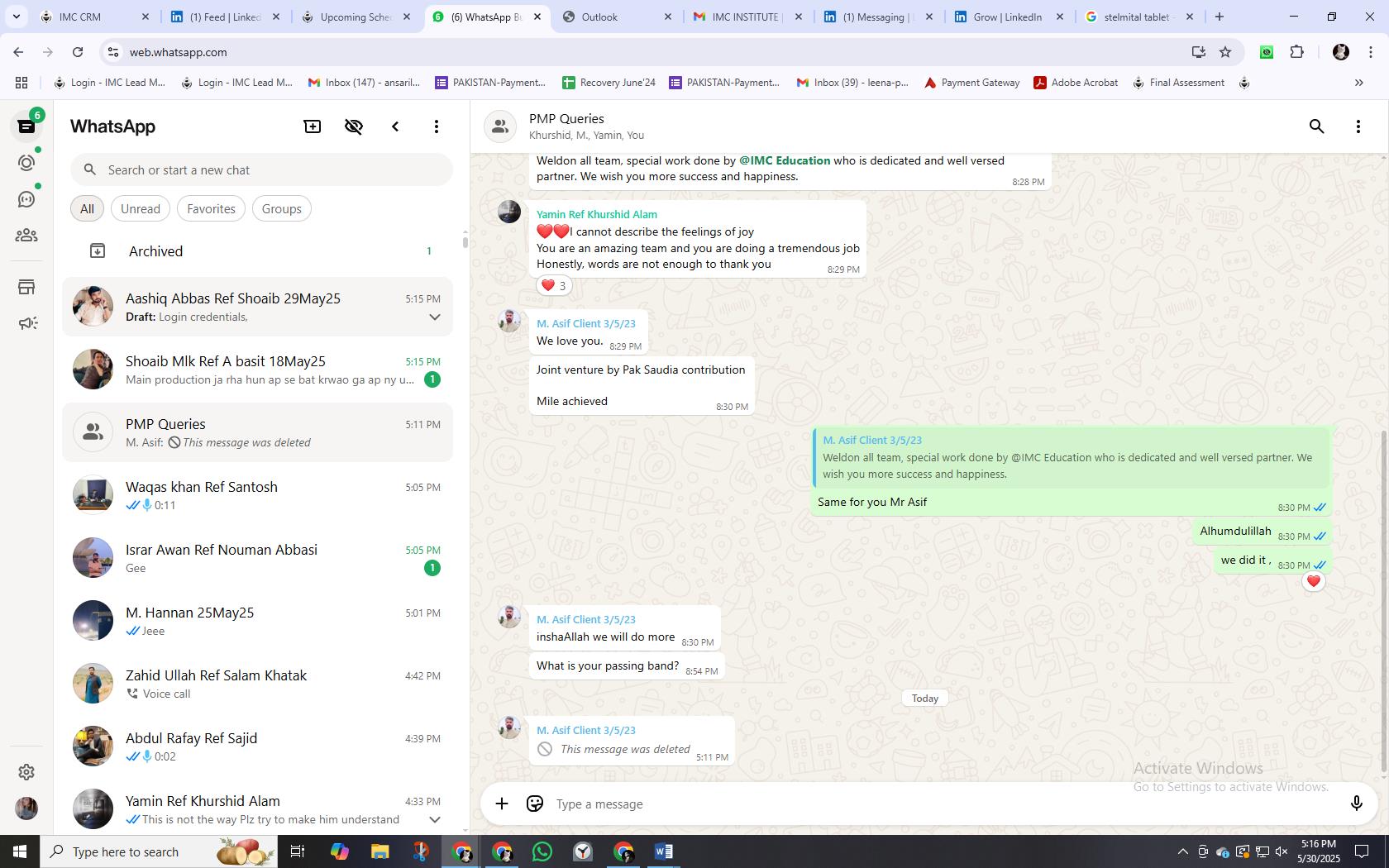This screenshot has height=868, width=1389.
Task: Open the Archived chats row
Action: click(x=258, y=250)
